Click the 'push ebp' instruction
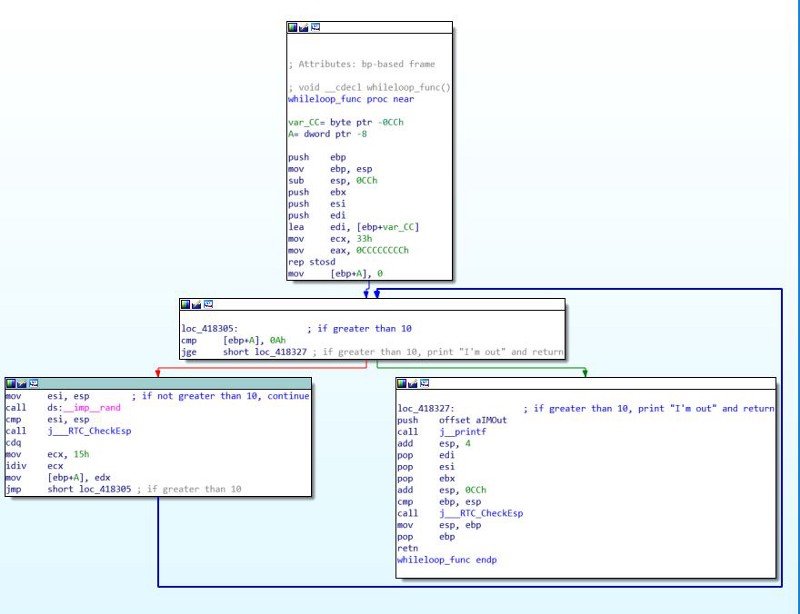 (x=317, y=157)
